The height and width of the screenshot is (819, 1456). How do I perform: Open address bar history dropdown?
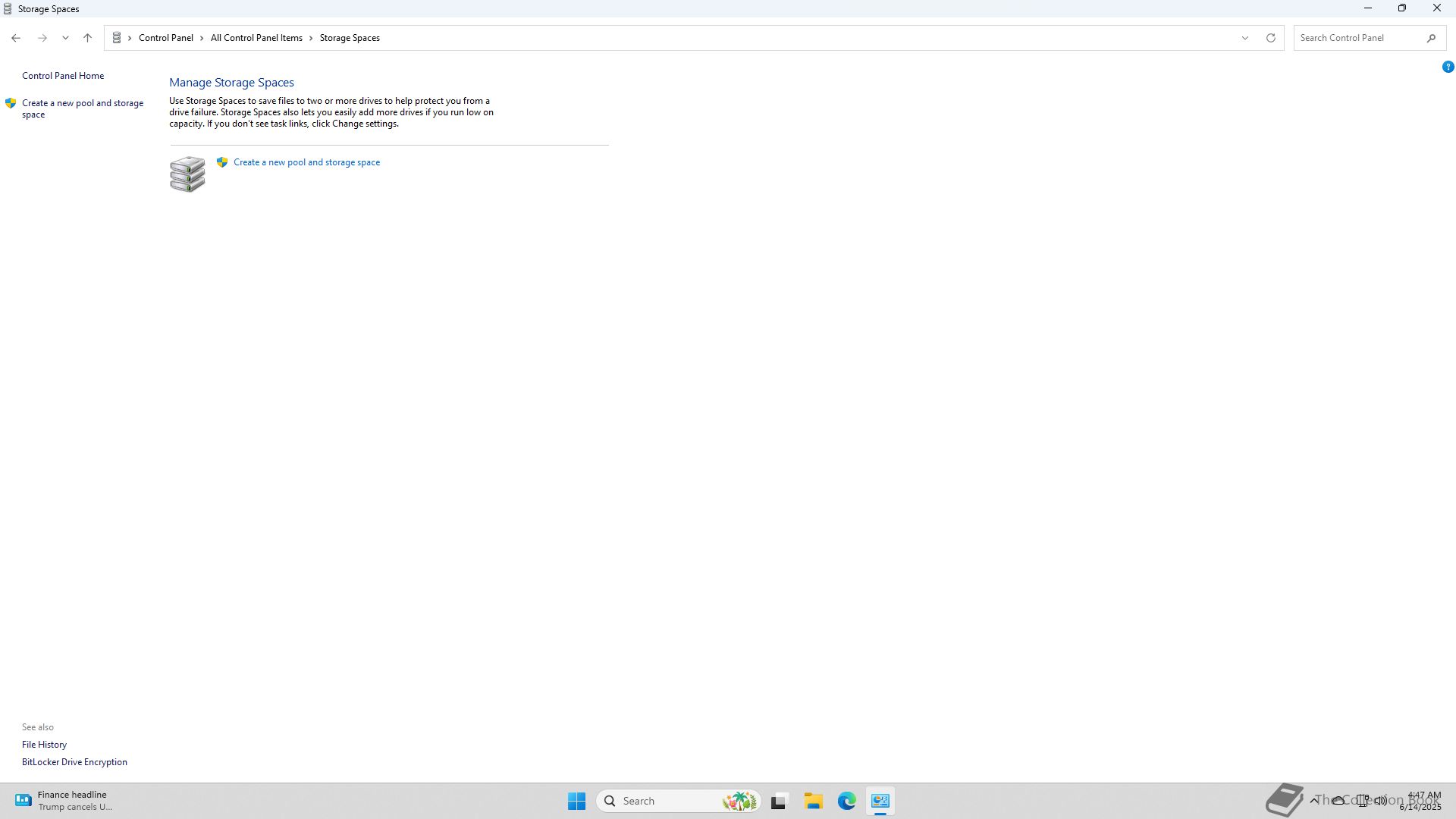coord(1244,38)
